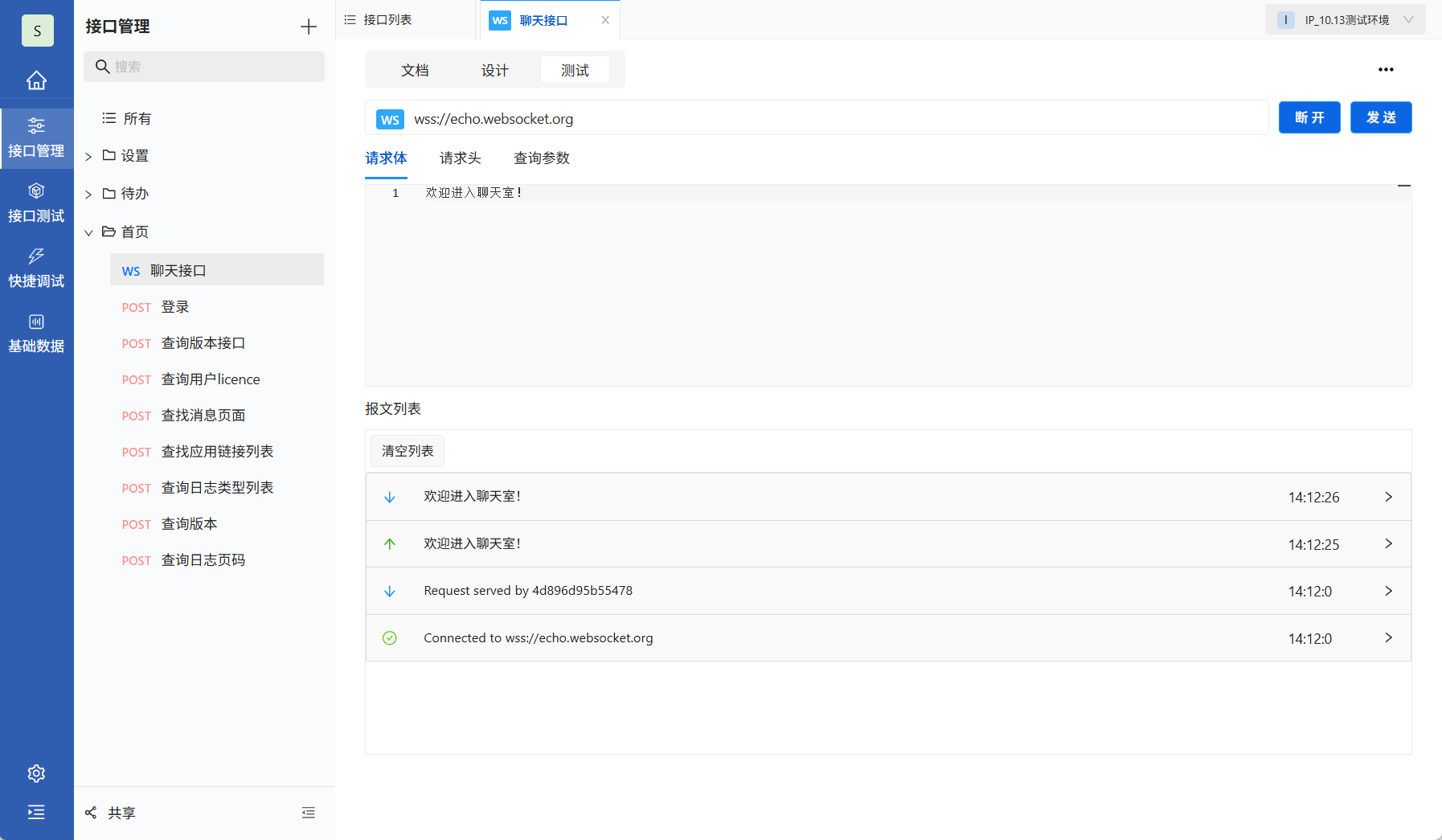The height and width of the screenshot is (840, 1442).
Task: Open POST 查询日志页码 item
Action: [217, 560]
